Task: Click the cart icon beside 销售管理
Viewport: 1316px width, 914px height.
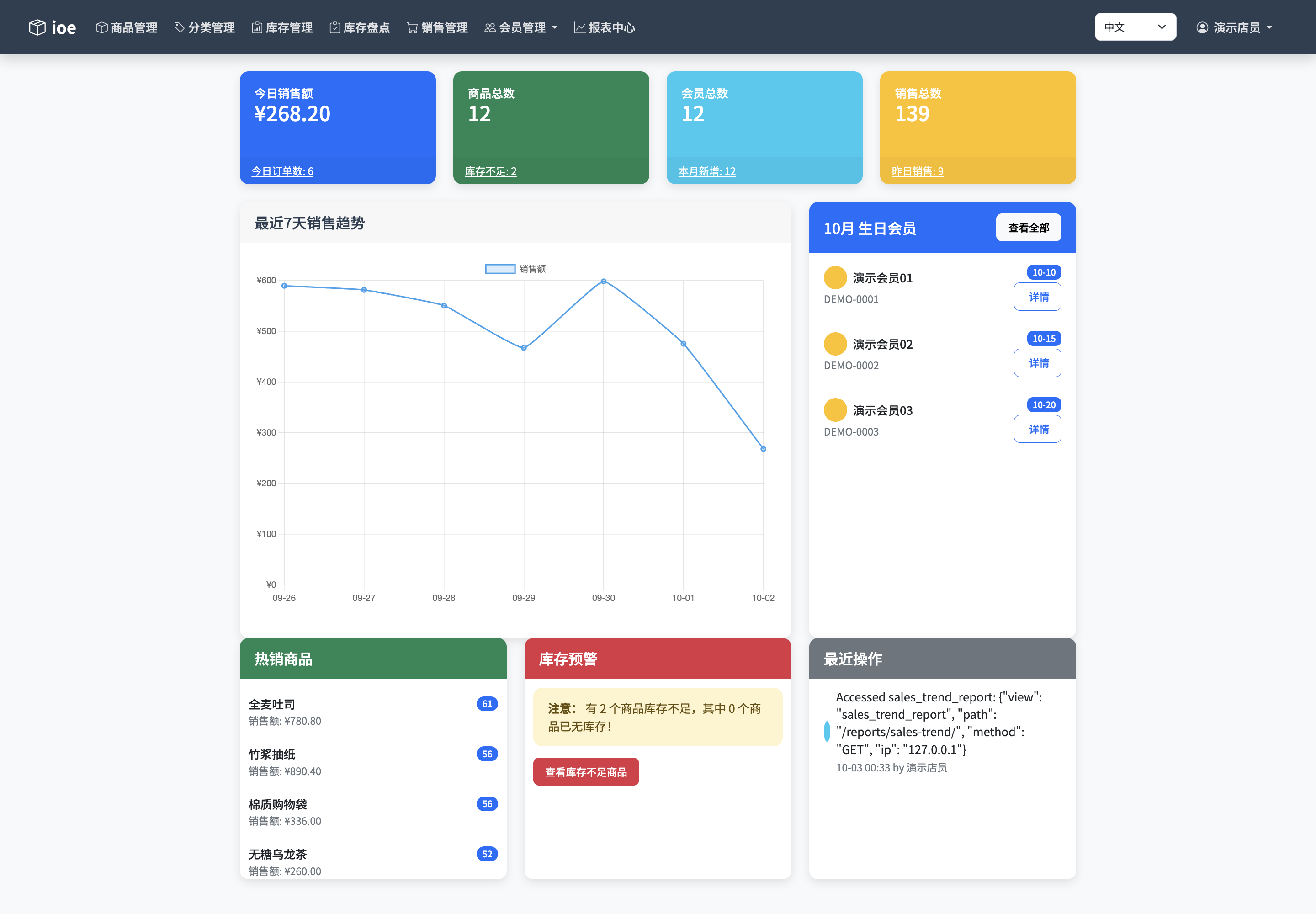Action: click(x=412, y=27)
